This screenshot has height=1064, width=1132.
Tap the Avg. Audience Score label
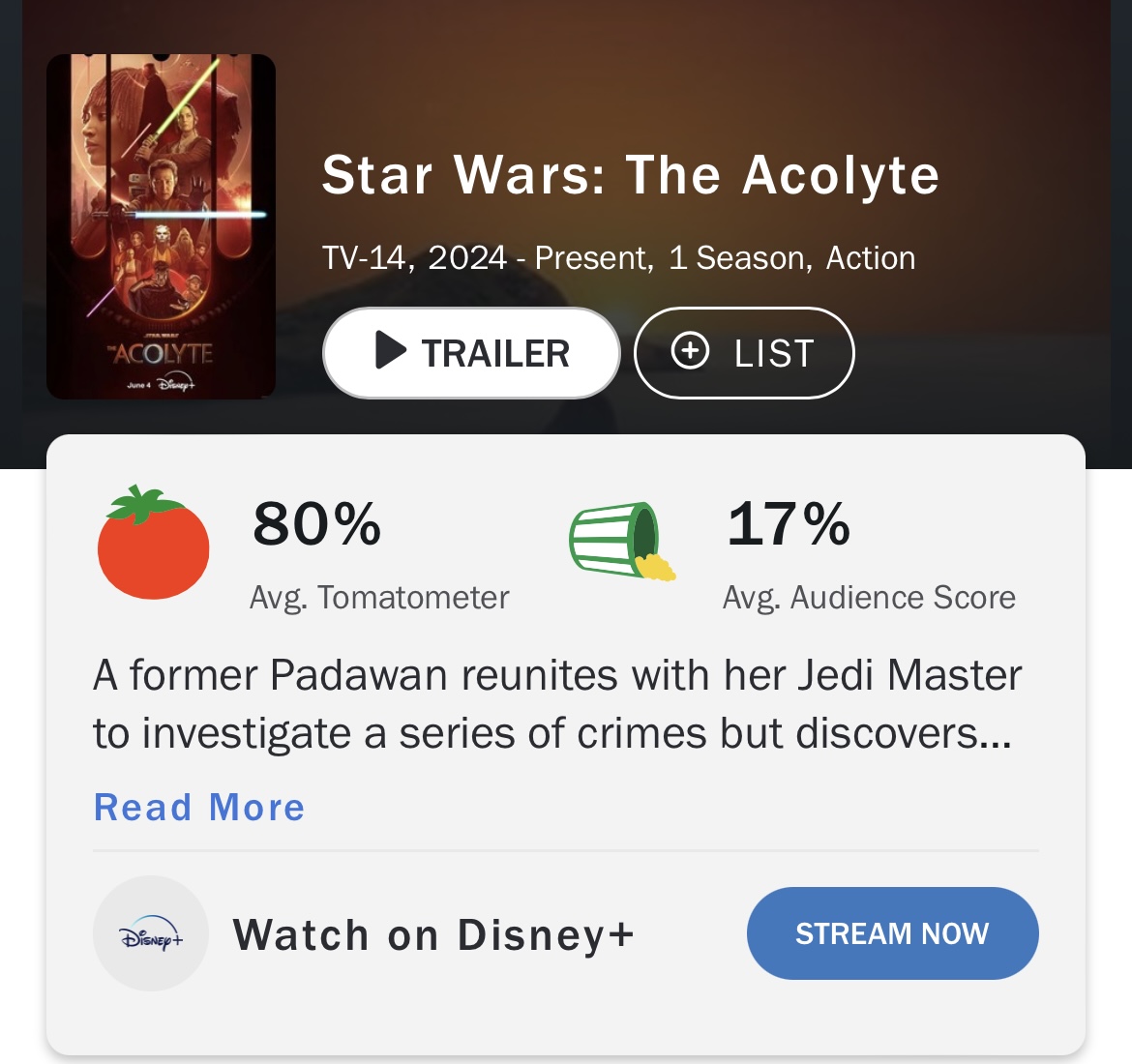[x=869, y=598]
